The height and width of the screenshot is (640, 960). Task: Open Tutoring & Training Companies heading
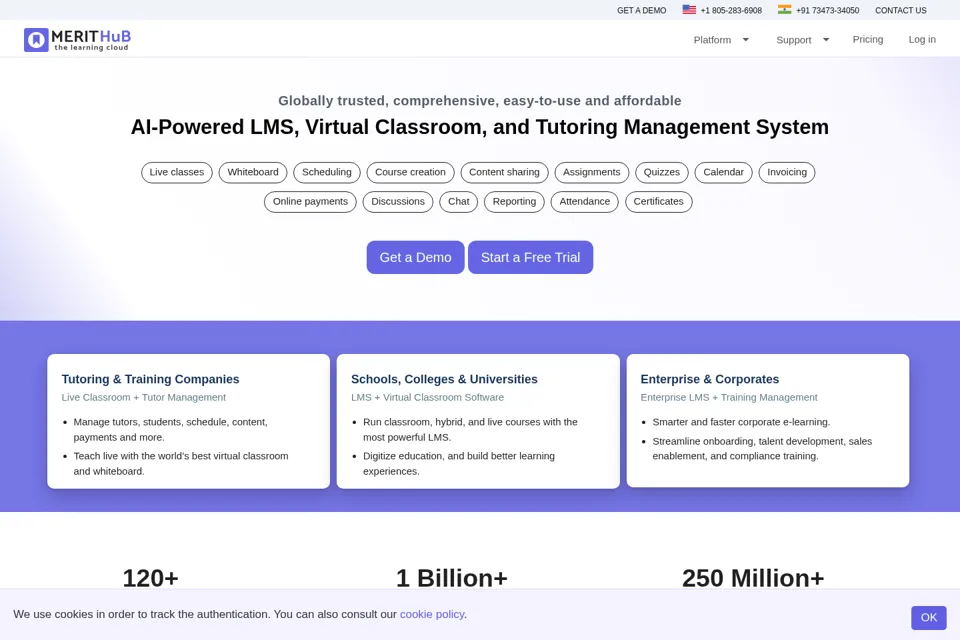click(150, 379)
